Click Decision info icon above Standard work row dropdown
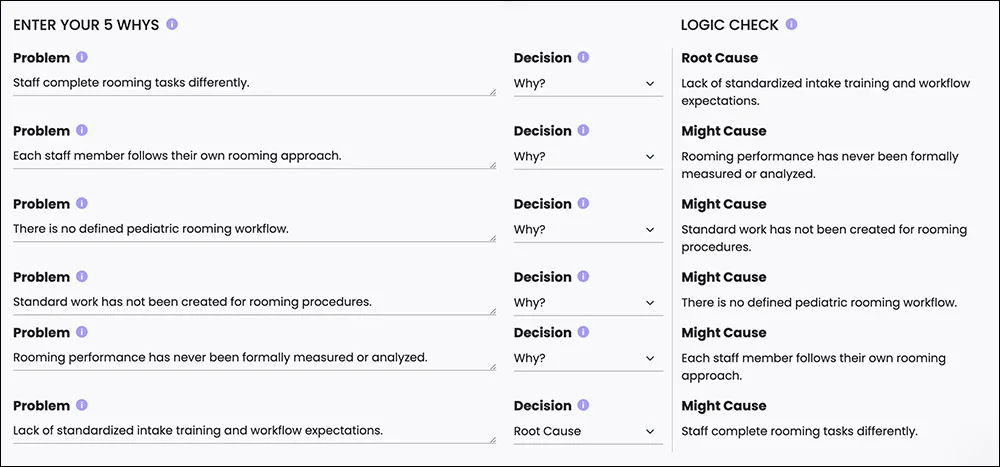The image size is (1000, 467). coord(583,276)
